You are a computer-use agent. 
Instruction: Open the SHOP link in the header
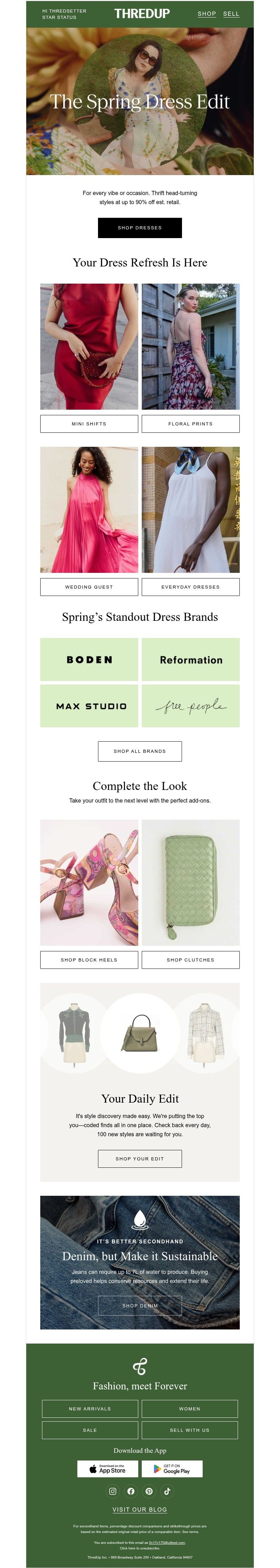click(207, 13)
